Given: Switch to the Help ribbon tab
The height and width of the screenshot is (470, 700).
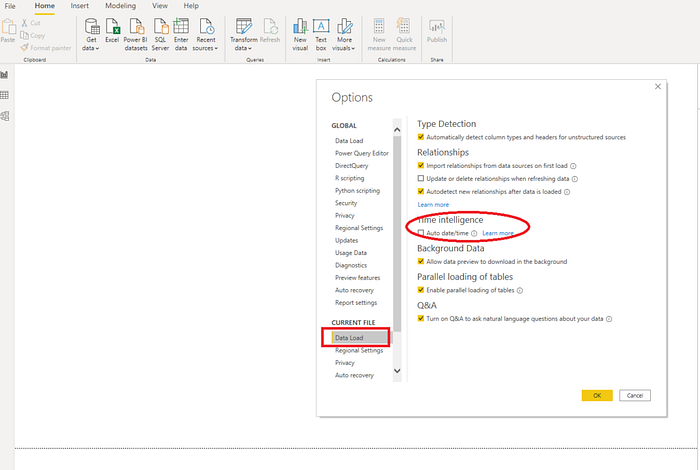Looking at the screenshot, I should [191, 6].
